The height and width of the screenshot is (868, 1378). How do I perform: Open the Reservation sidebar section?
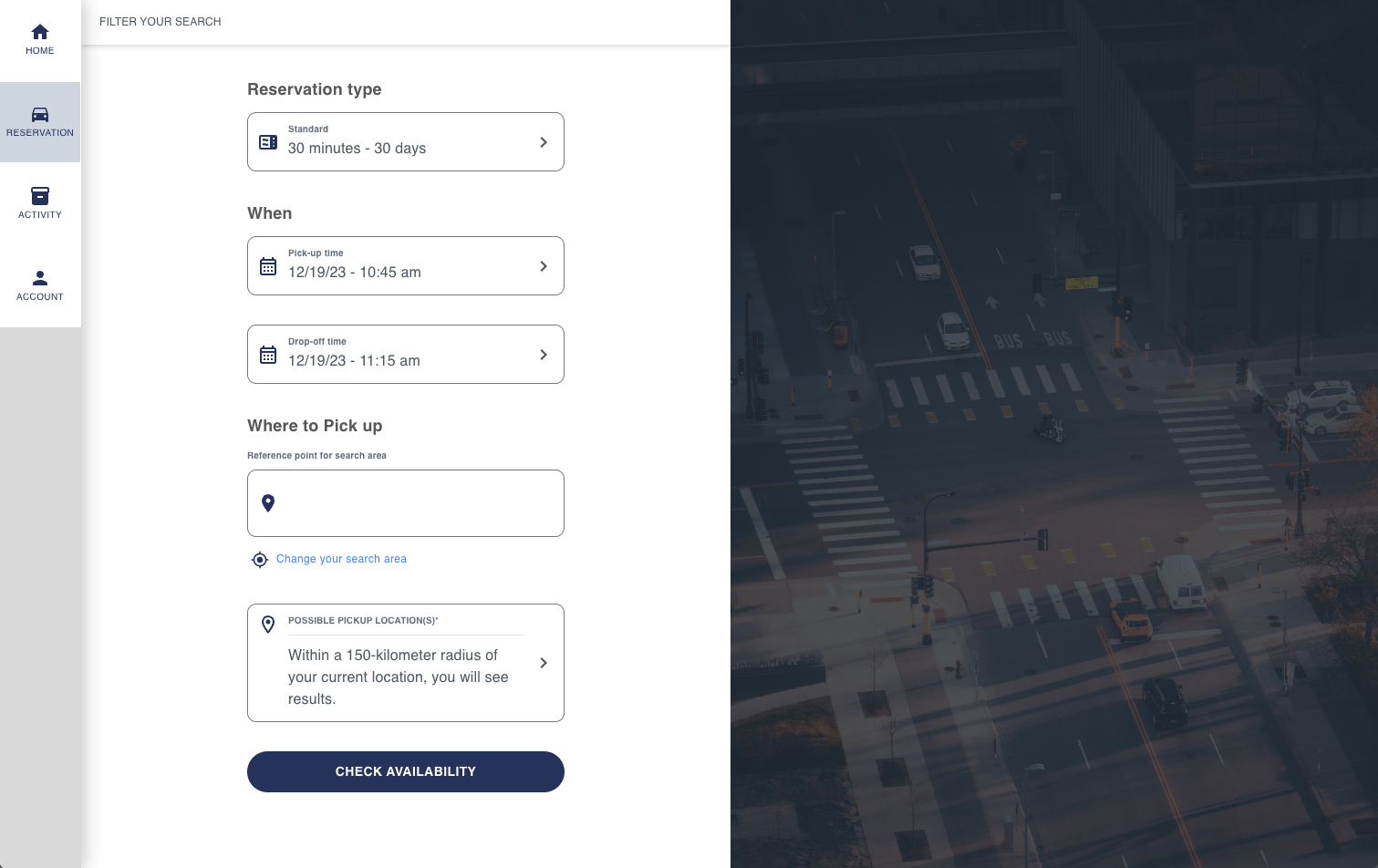point(40,122)
